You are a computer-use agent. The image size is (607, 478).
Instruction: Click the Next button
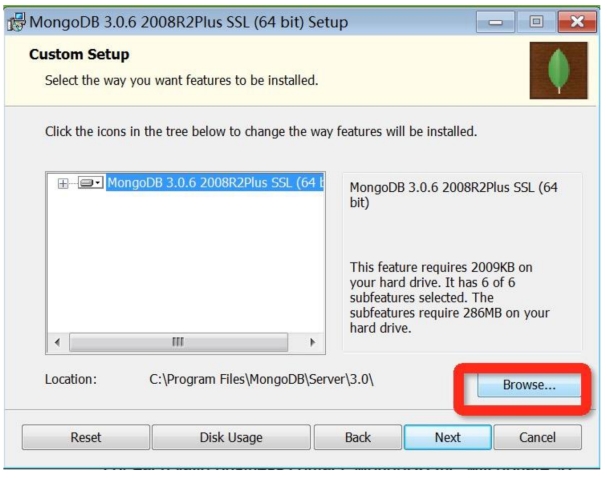(448, 437)
